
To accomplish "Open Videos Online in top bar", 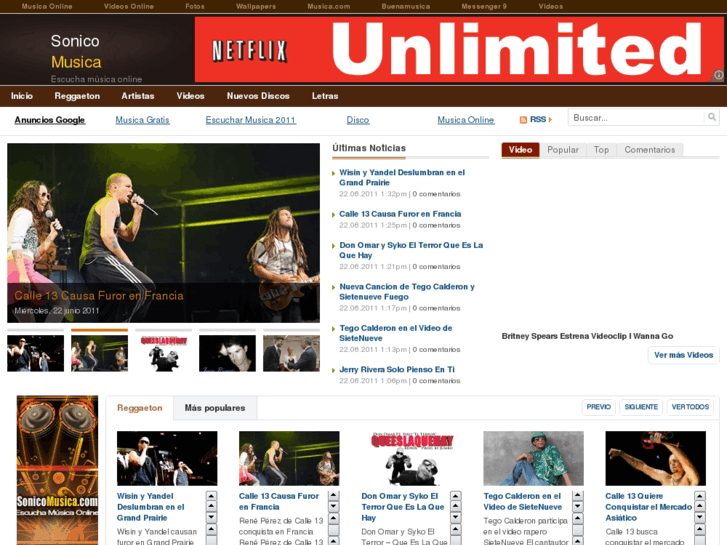I will [x=128, y=6].
